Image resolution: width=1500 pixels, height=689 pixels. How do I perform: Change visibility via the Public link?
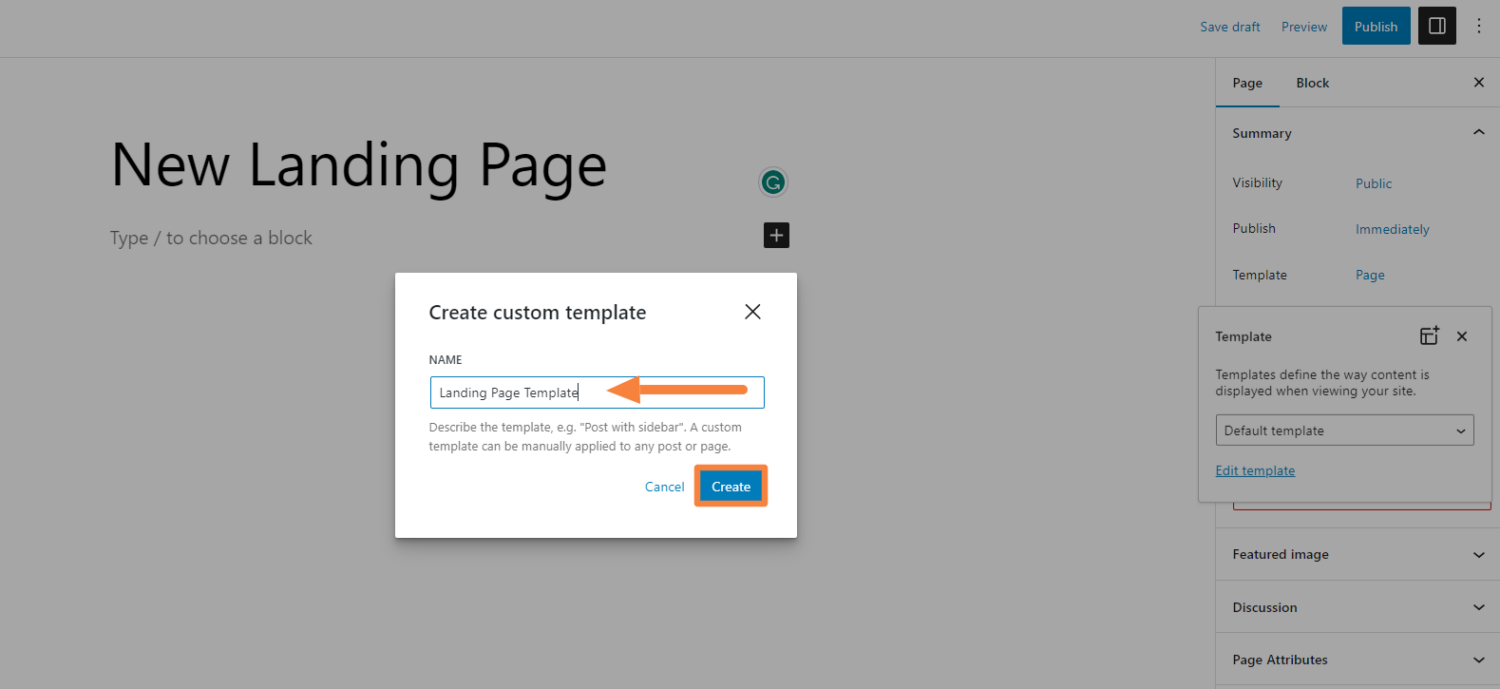point(1373,184)
